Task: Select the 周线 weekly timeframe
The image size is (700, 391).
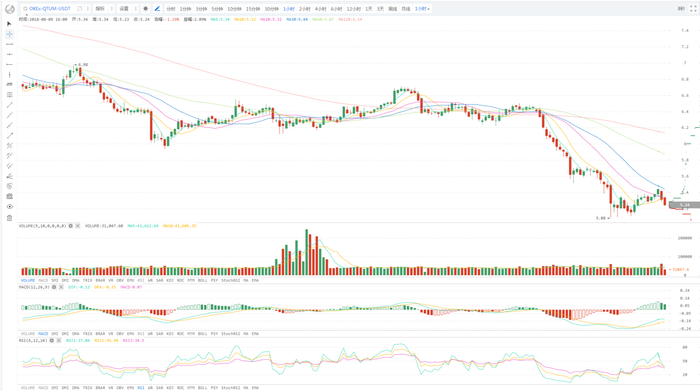Action: pyautogui.click(x=392, y=8)
